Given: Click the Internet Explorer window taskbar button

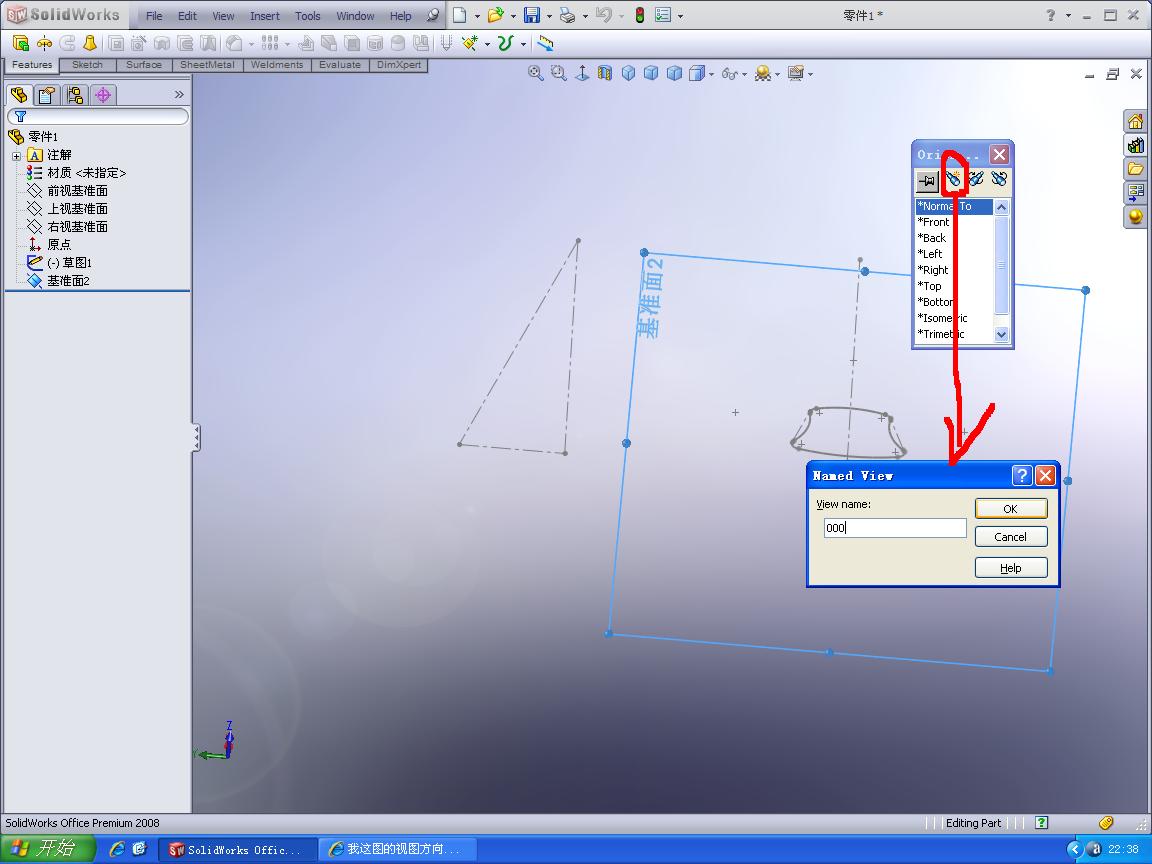Looking at the screenshot, I should 397,849.
